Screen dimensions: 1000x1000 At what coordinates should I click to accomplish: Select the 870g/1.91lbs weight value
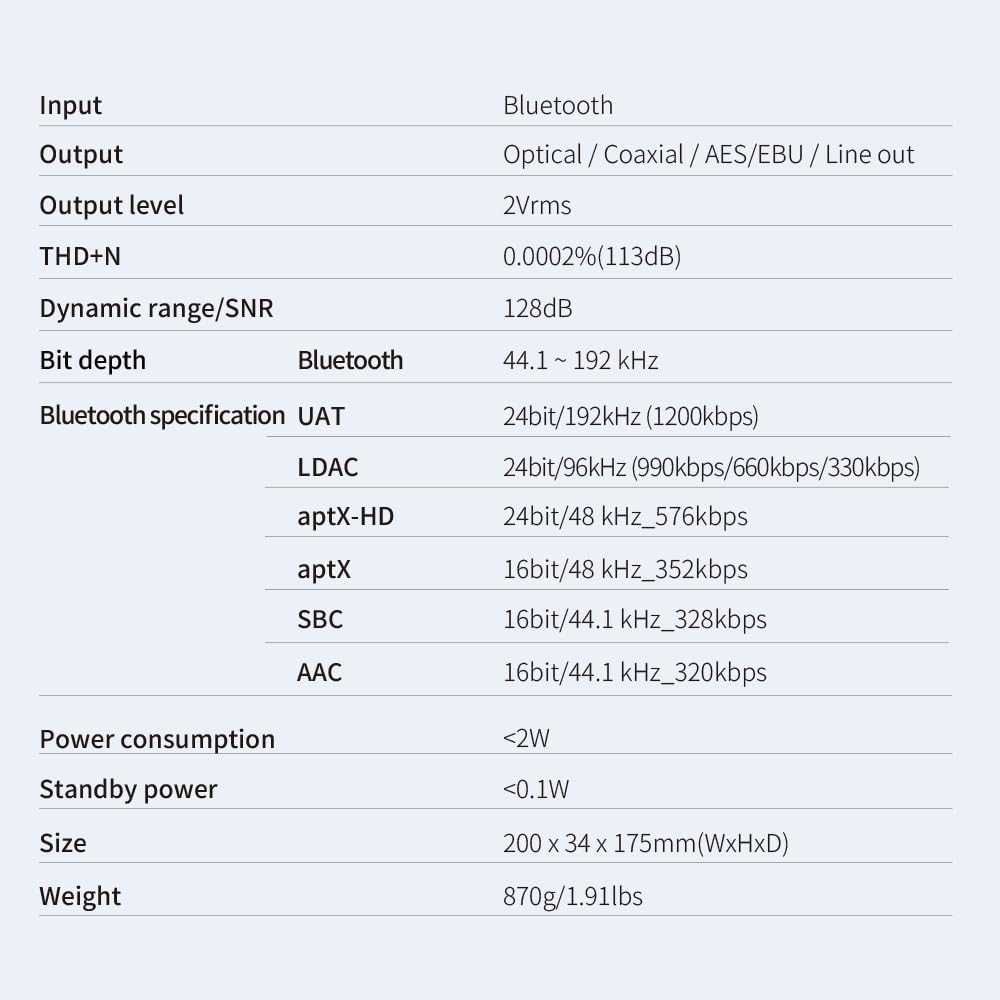[x=573, y=897]
